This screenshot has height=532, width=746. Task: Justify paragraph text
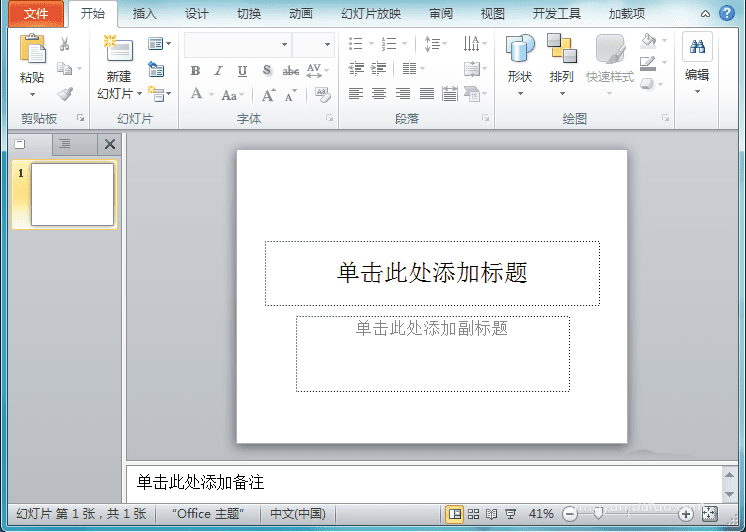pos(427,94)
